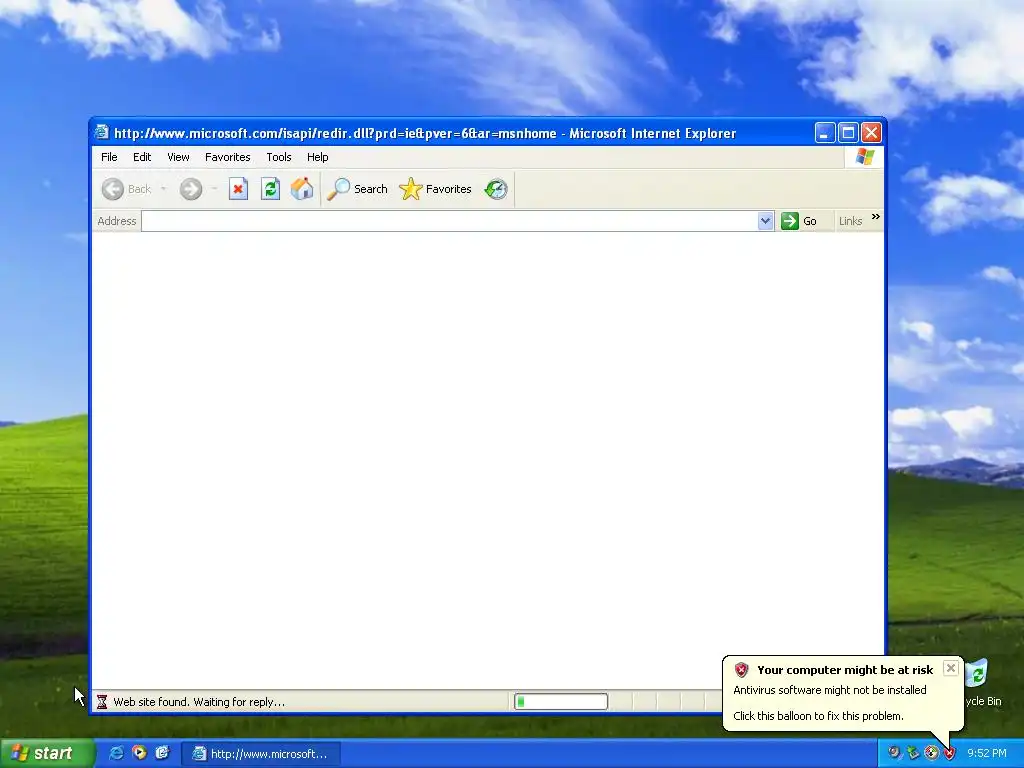This screenshot has height=768, width=1024.
Task: Open the Recycle Bin desktop icon
Action: (x=980, y=682)
